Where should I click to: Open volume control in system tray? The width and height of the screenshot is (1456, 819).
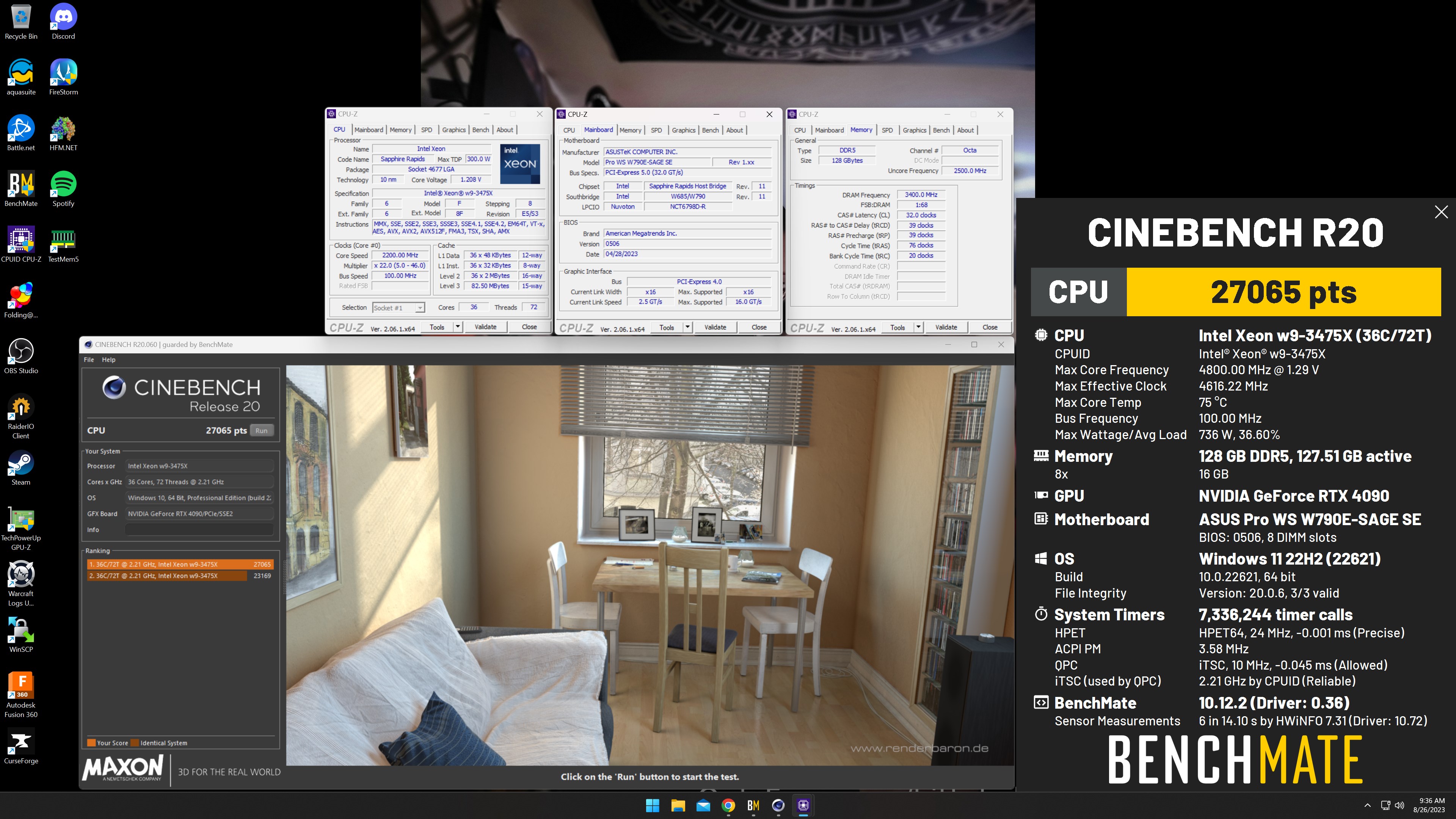pos(1400,805)
